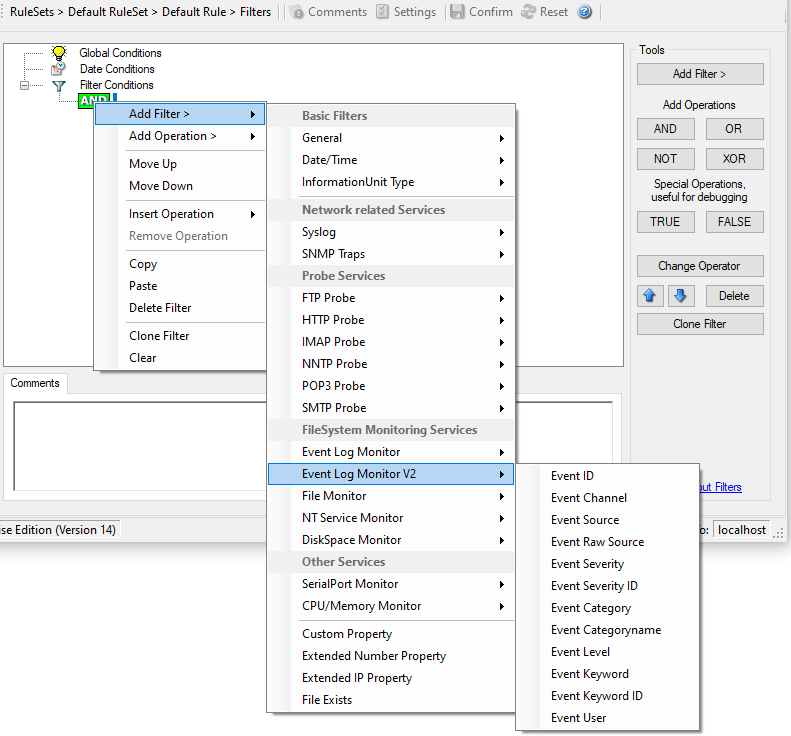Select the Global Conditions lightbulb icon
Image resolution: width=791 pixels, height=736 pixels.
tap(59, 53)
